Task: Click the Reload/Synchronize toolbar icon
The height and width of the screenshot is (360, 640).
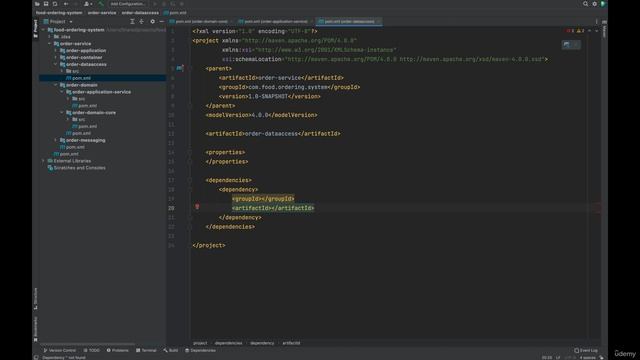Action: (x=55, y=4)
